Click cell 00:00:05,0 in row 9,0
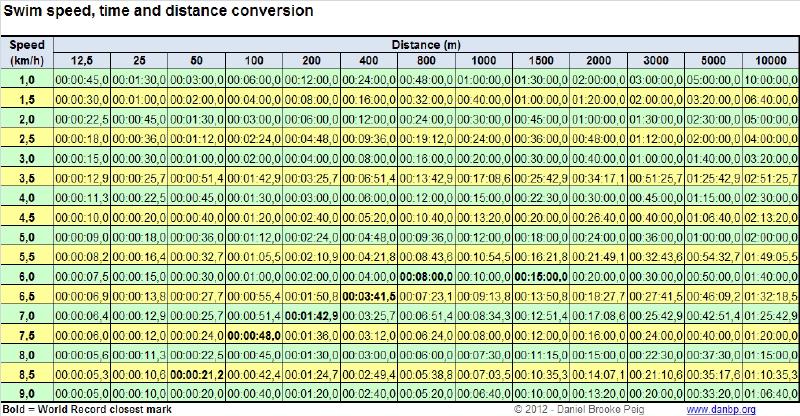The width and height of the screenshot is (800, 416). point(82,394)
